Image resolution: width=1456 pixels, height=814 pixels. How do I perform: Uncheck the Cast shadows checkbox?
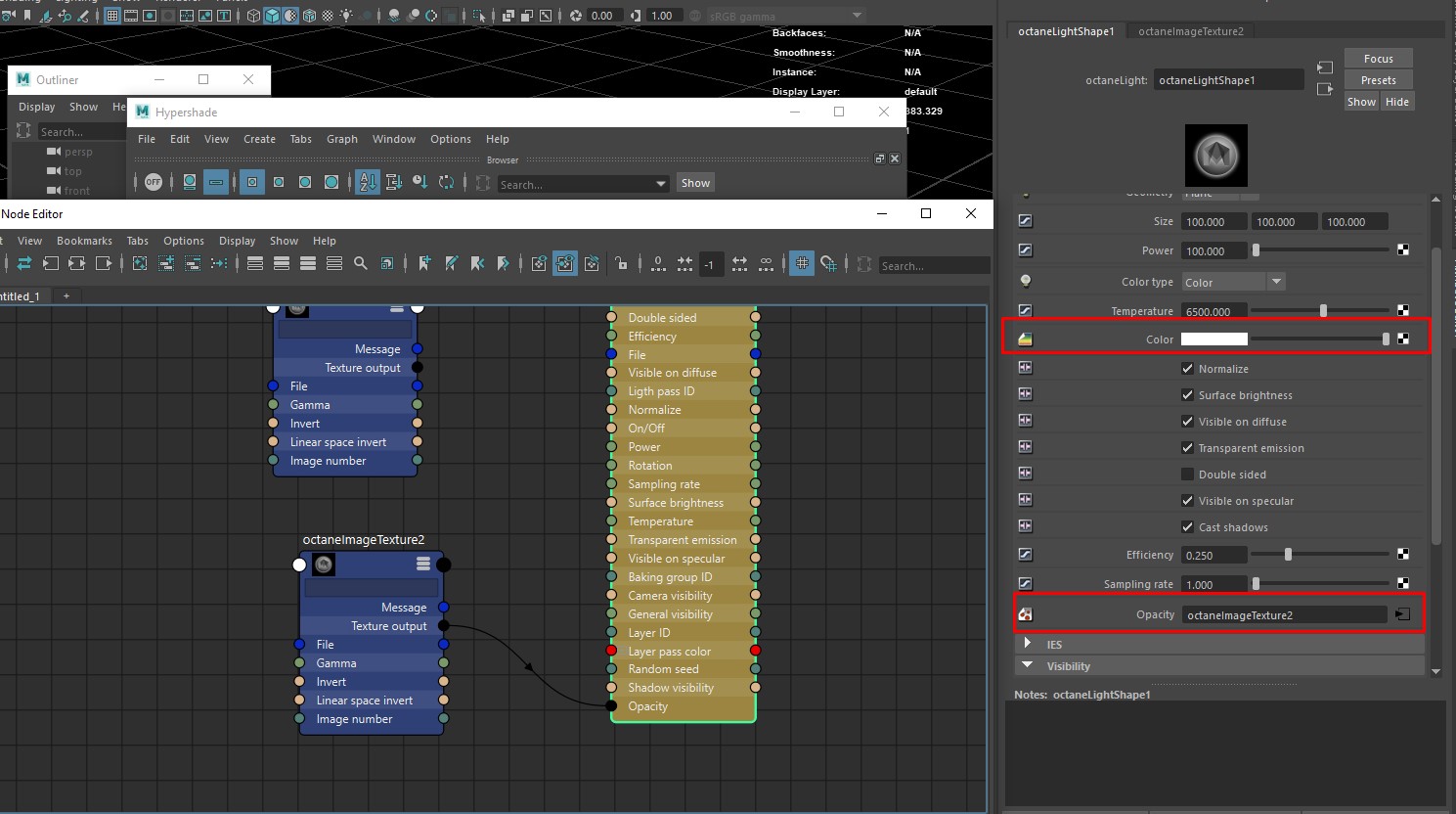coord(1187,527)
